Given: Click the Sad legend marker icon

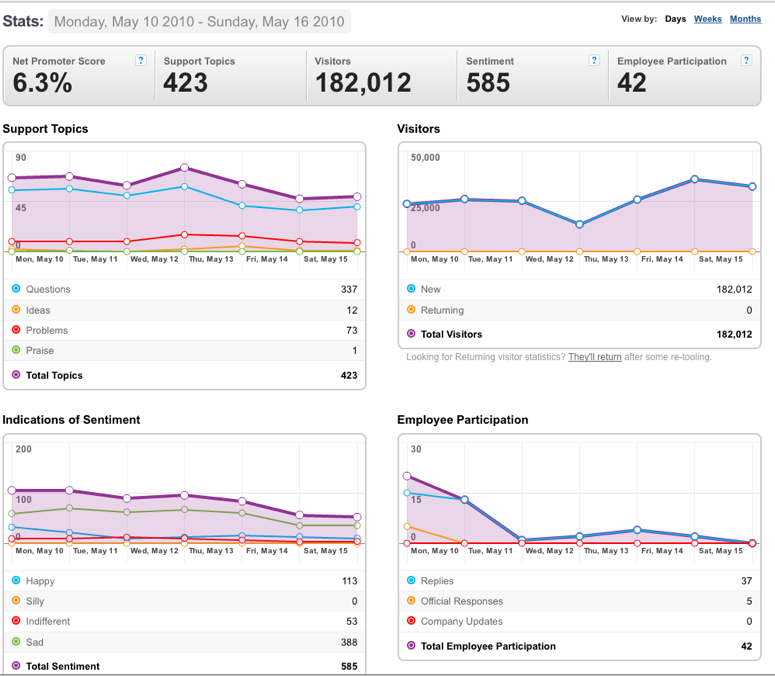Looking at the screenshot, I should [16, 641].
